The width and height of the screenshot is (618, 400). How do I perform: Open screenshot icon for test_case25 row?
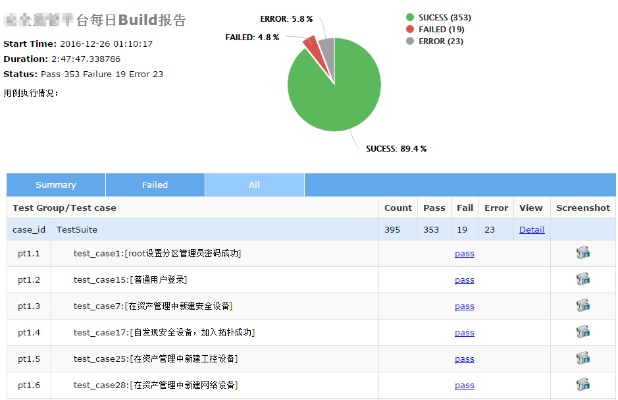coord(582,358)
